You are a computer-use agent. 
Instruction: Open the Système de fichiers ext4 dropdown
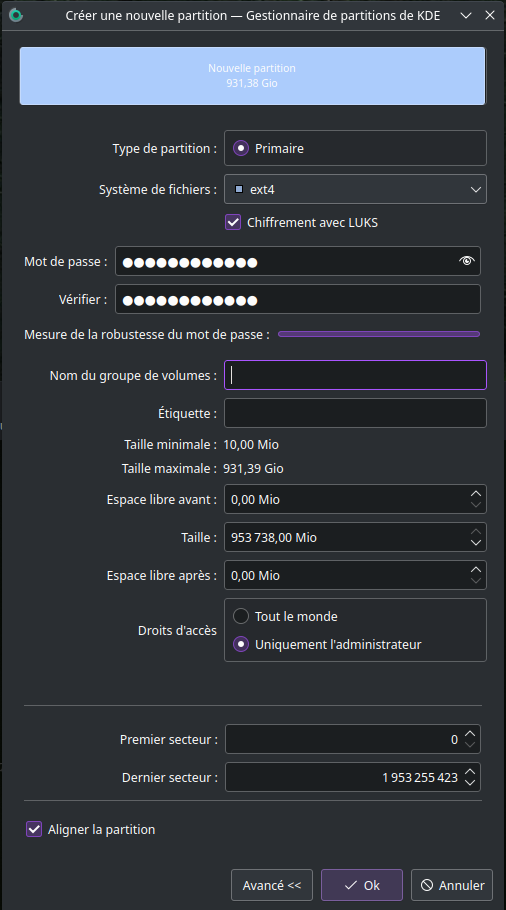[x=355, y=189]
